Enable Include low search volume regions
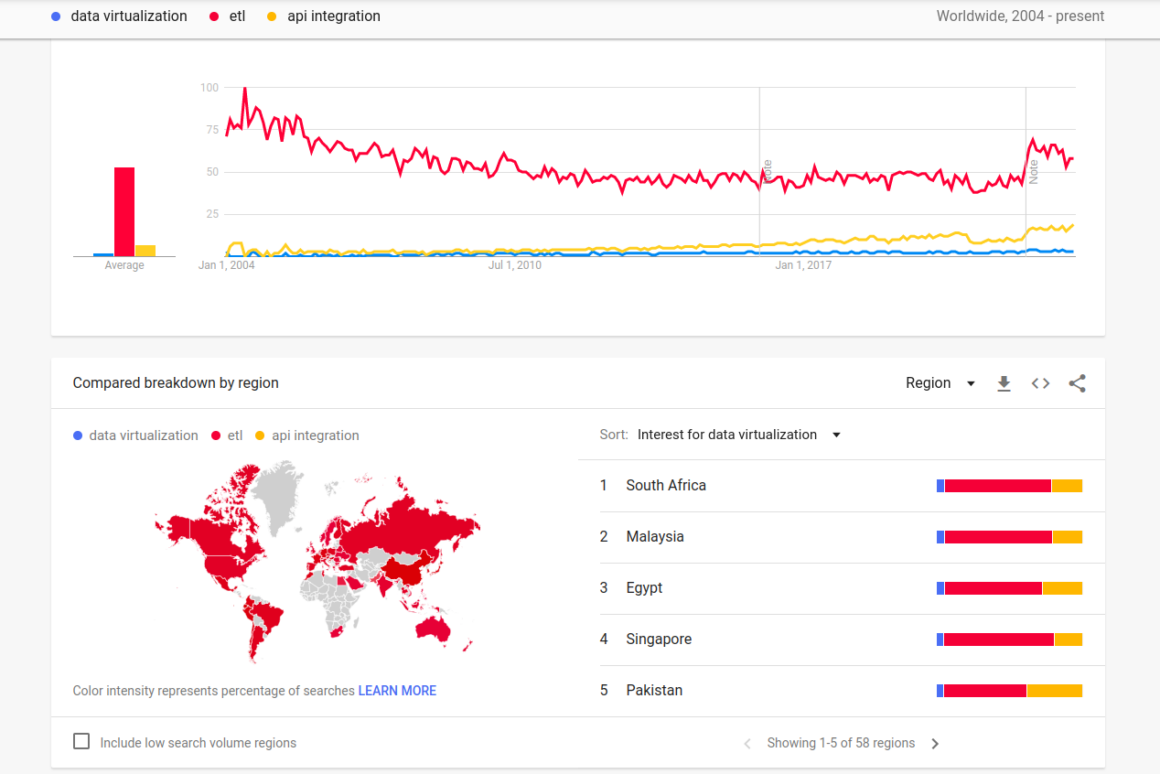The height and width of the screenshot is (774, 1160). (x=82, y=742)
